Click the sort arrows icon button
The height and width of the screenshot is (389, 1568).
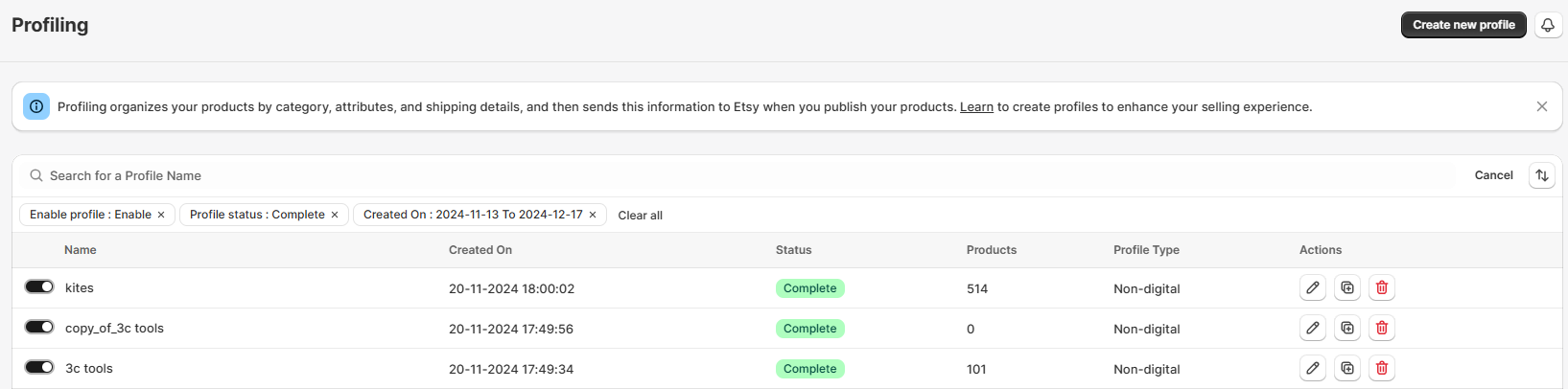pos(1542,175)
